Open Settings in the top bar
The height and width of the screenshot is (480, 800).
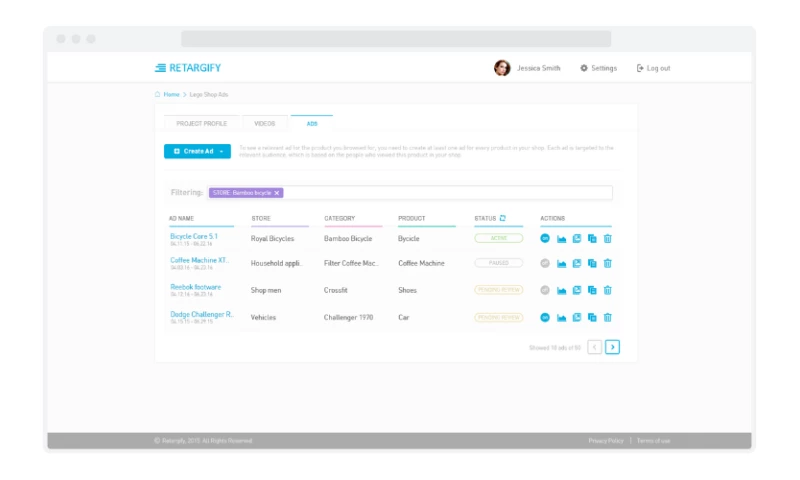[599, 68]
